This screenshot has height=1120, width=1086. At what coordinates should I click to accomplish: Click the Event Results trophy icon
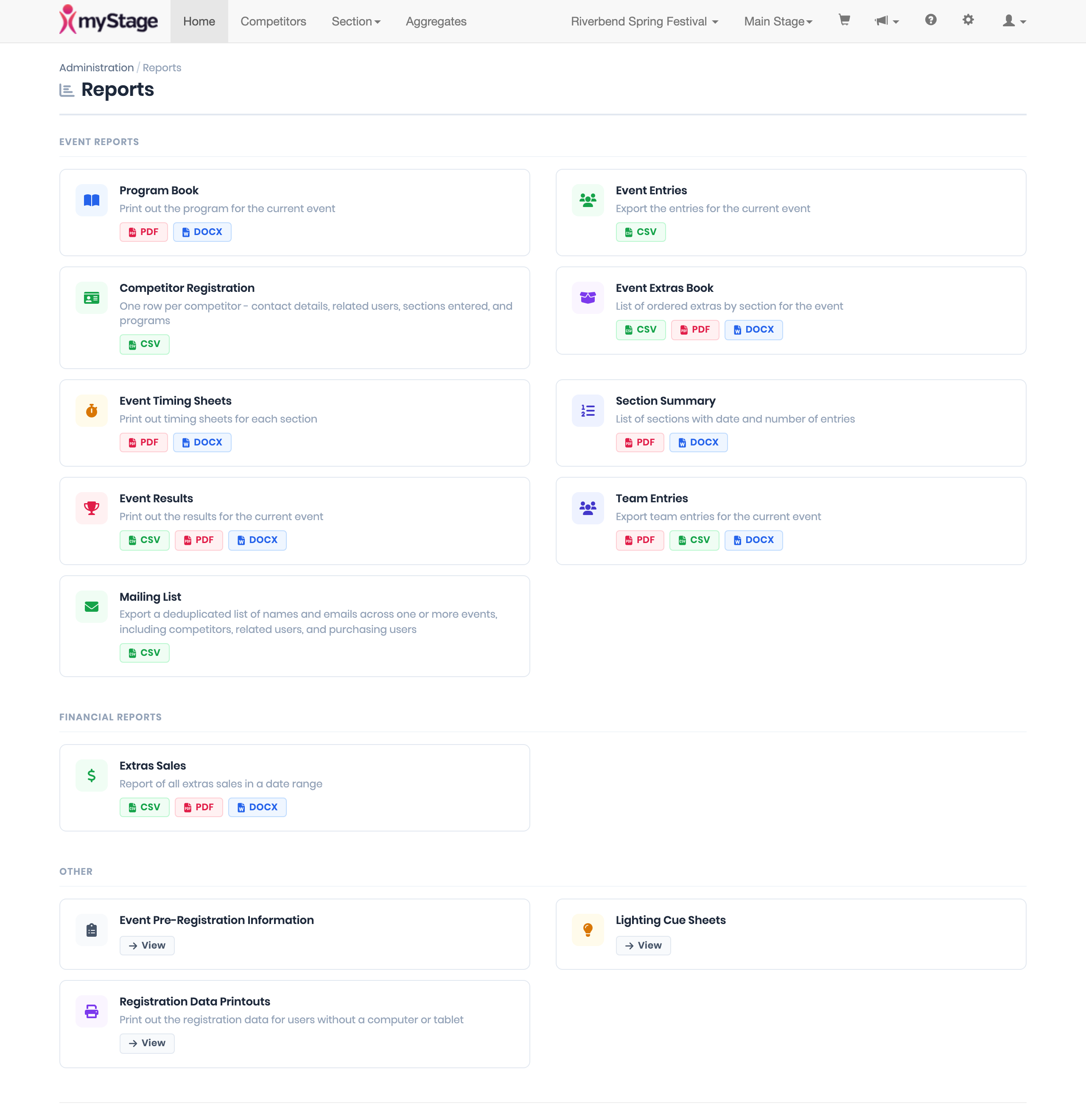91,508
